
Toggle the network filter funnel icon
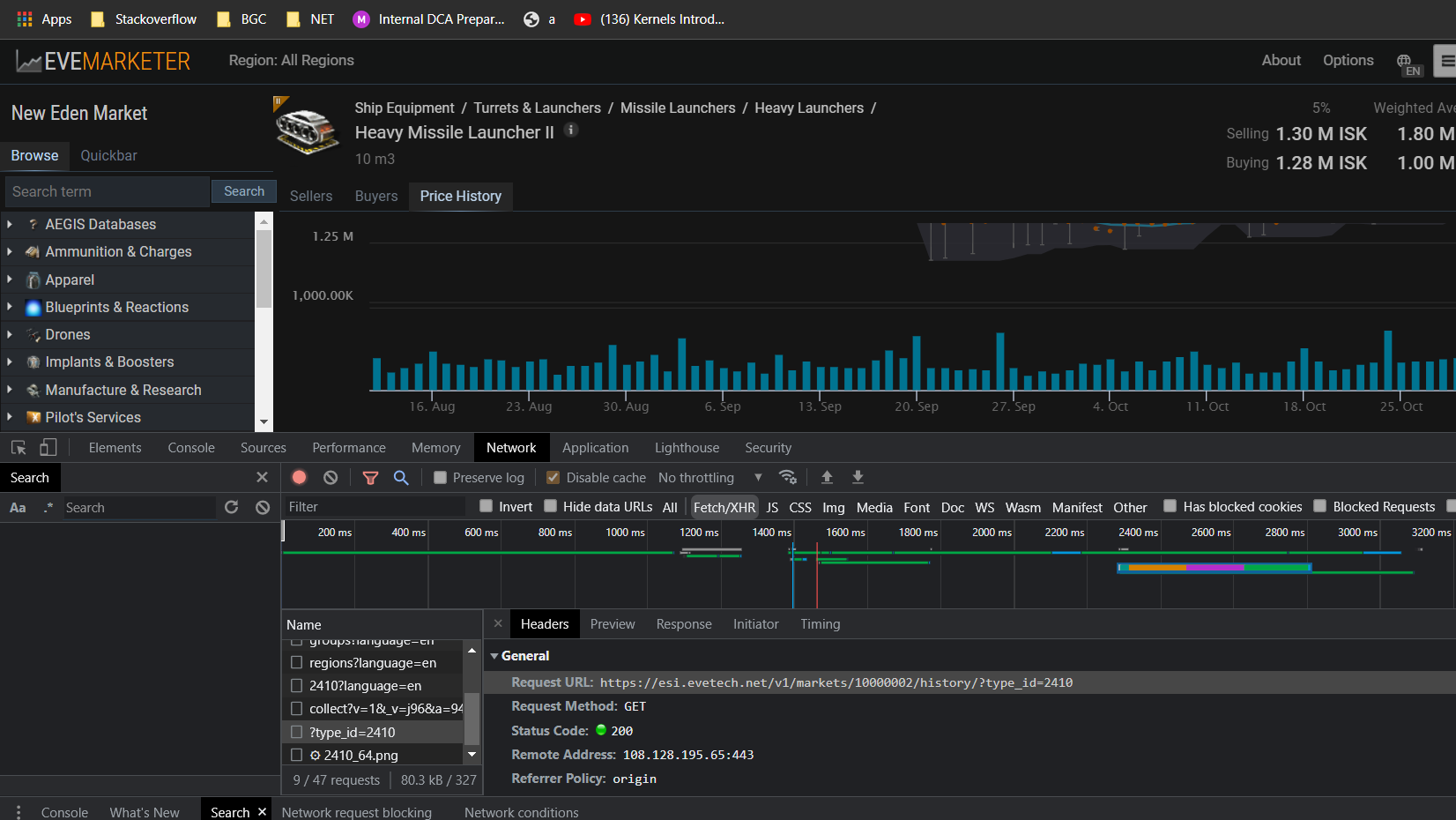pos(370,477)
